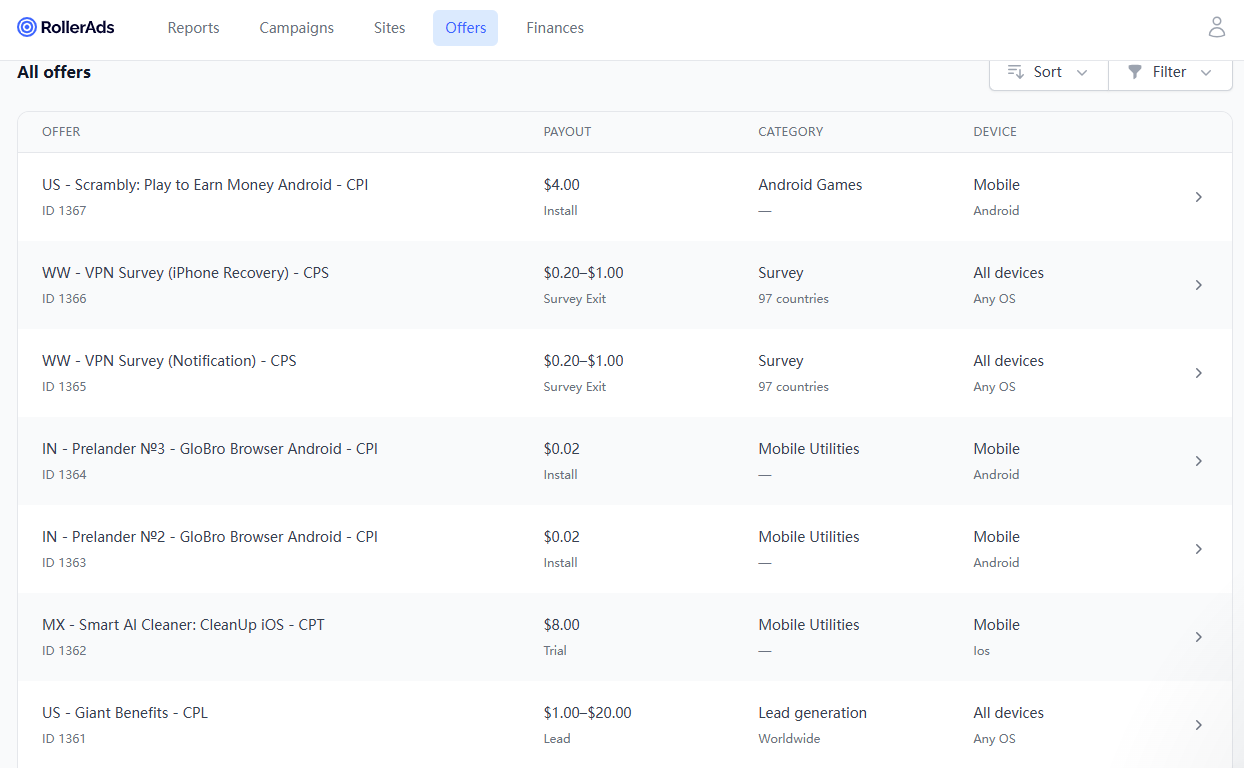Click the Android Games category
Viewport: 1244px width, 768px height.
[x=810, y=185]
